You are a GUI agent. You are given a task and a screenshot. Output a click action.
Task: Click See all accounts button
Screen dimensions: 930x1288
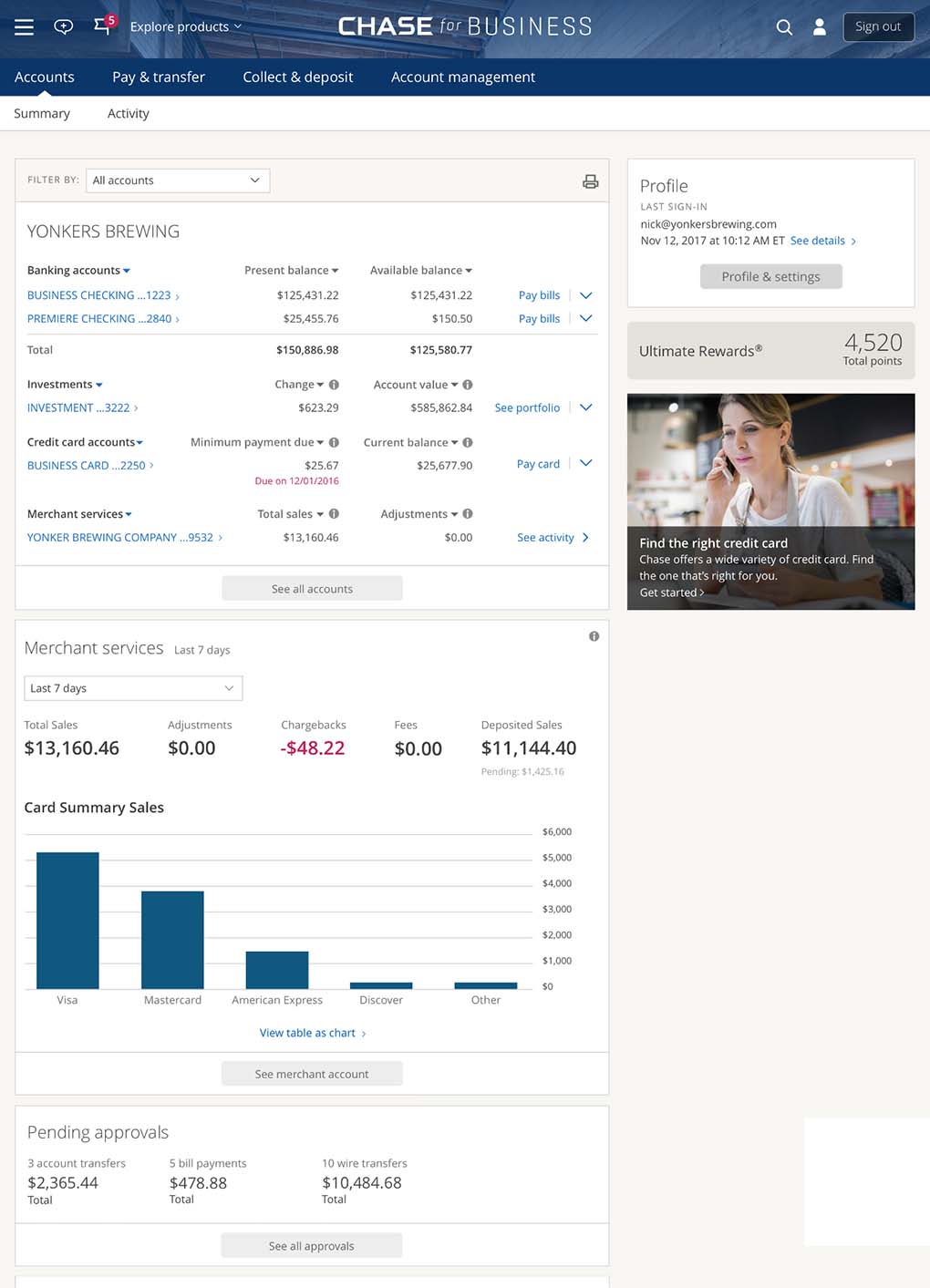tap(312, 589)
